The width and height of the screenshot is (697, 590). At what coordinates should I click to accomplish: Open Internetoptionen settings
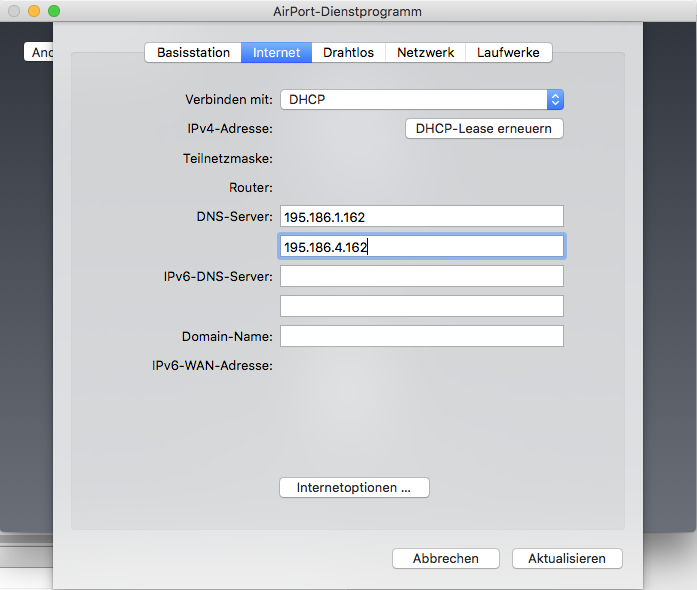354,488
